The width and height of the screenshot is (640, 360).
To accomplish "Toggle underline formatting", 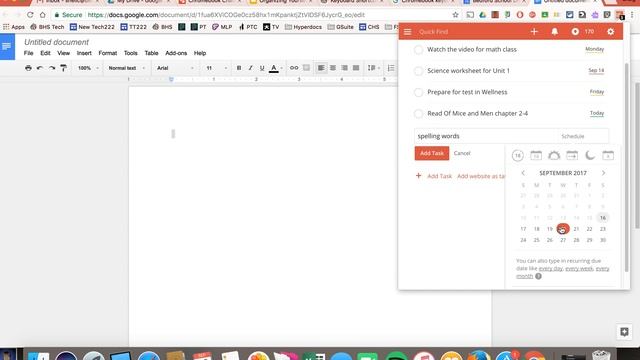I will [x=262, y=68].
